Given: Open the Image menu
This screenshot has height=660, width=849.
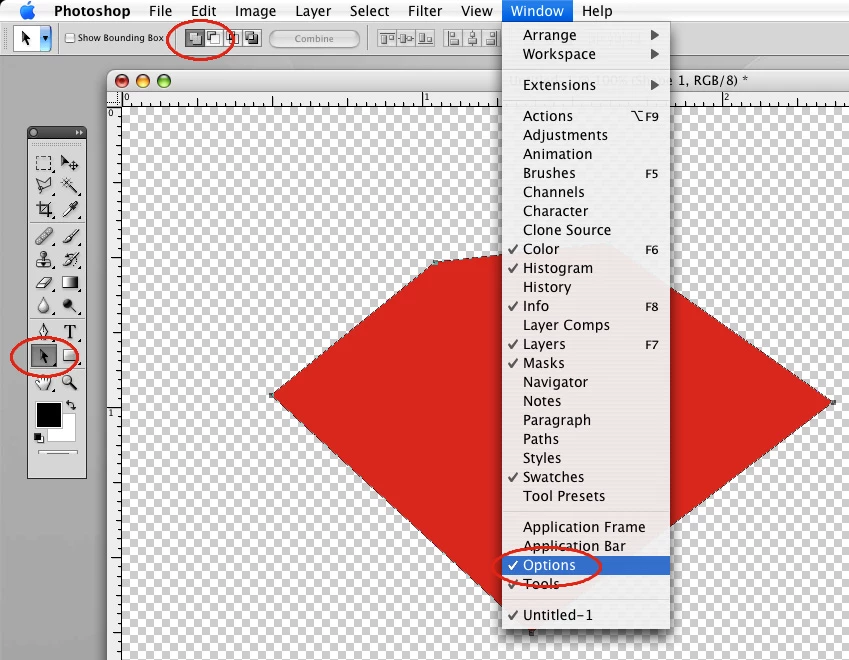Looking at the screenshot, I should [x=255, y=11].
